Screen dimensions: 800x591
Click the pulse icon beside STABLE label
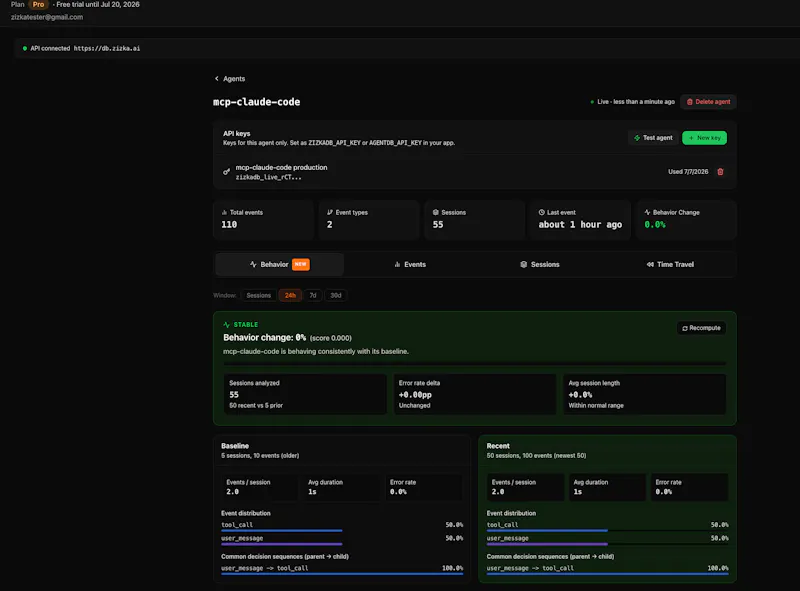227,325
